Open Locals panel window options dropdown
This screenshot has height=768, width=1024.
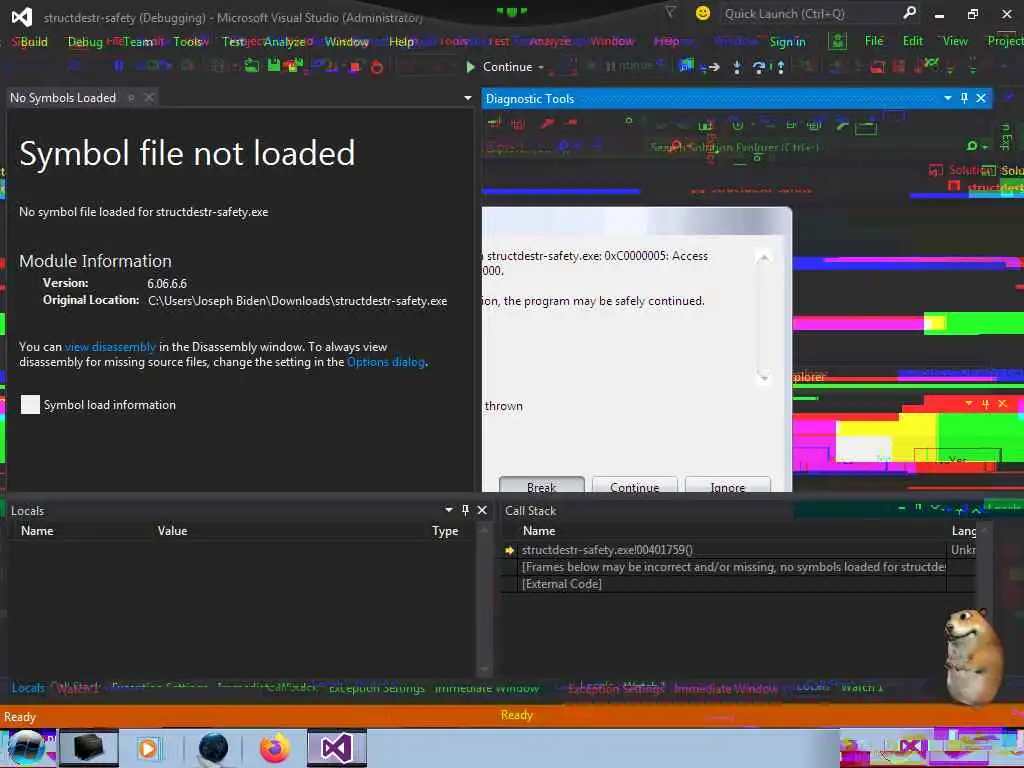click(x=449, y=510)
